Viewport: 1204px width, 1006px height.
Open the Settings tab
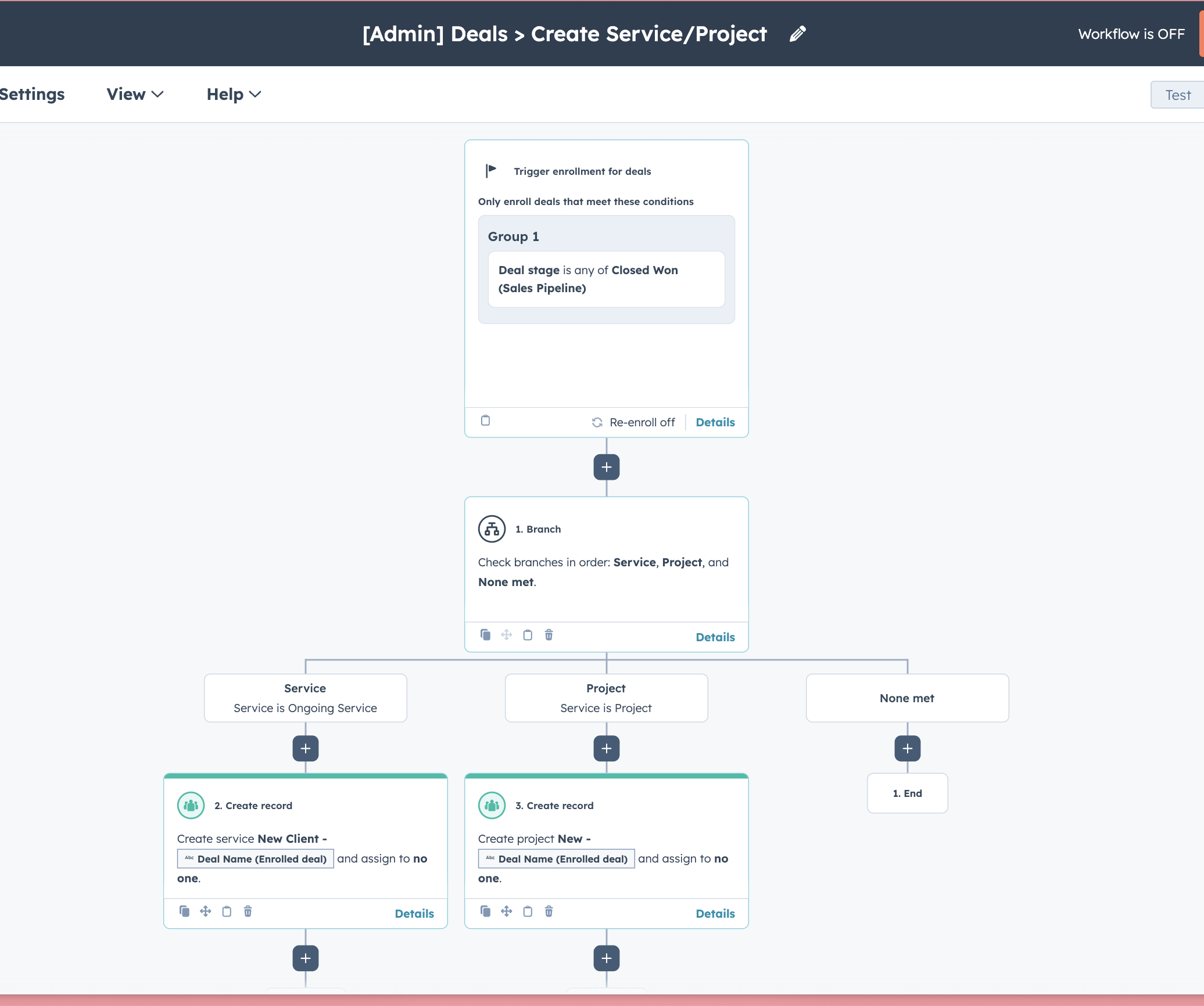click(32, 94)
